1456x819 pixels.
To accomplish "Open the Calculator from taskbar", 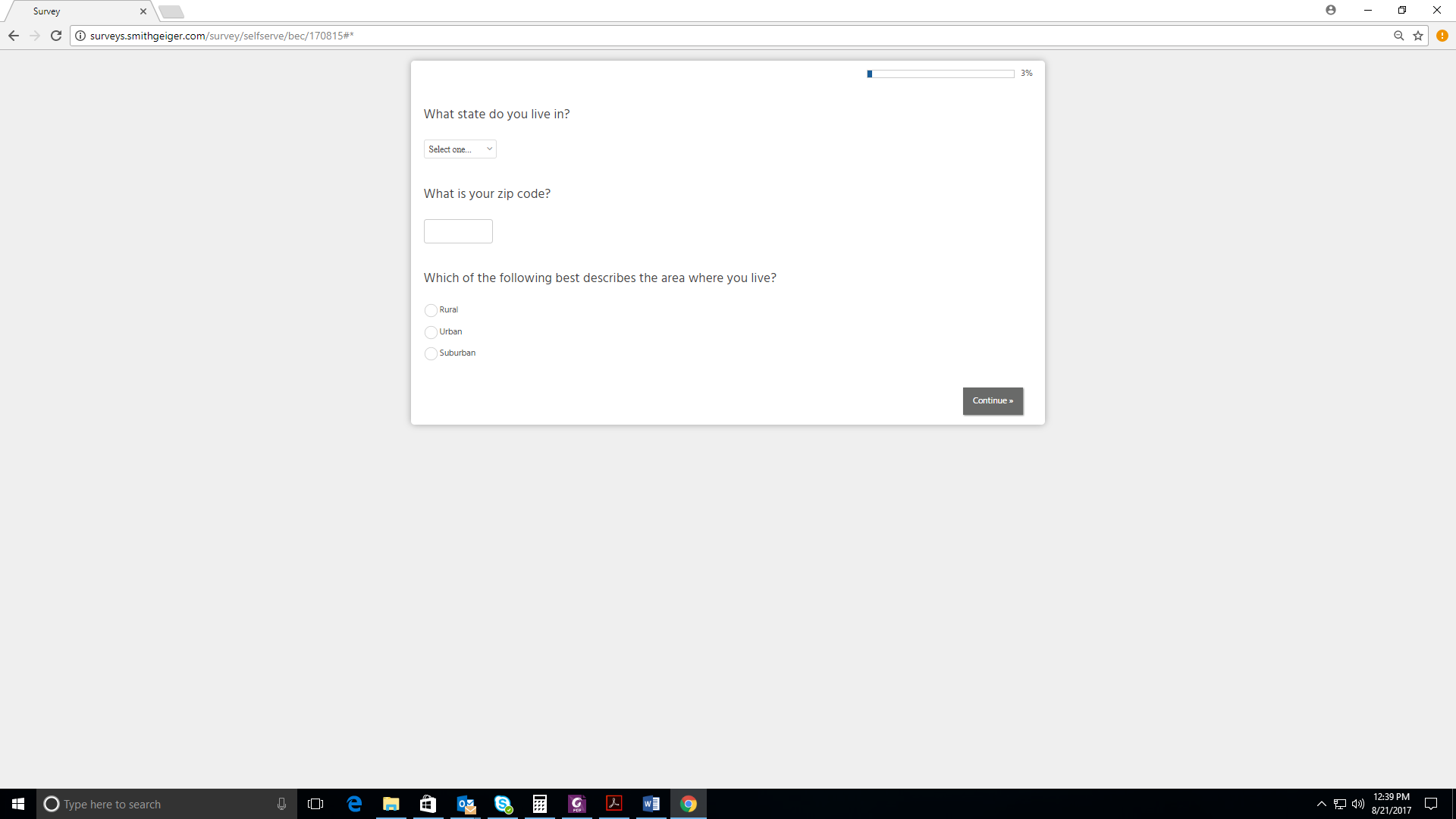I will (x=540, y=804).
